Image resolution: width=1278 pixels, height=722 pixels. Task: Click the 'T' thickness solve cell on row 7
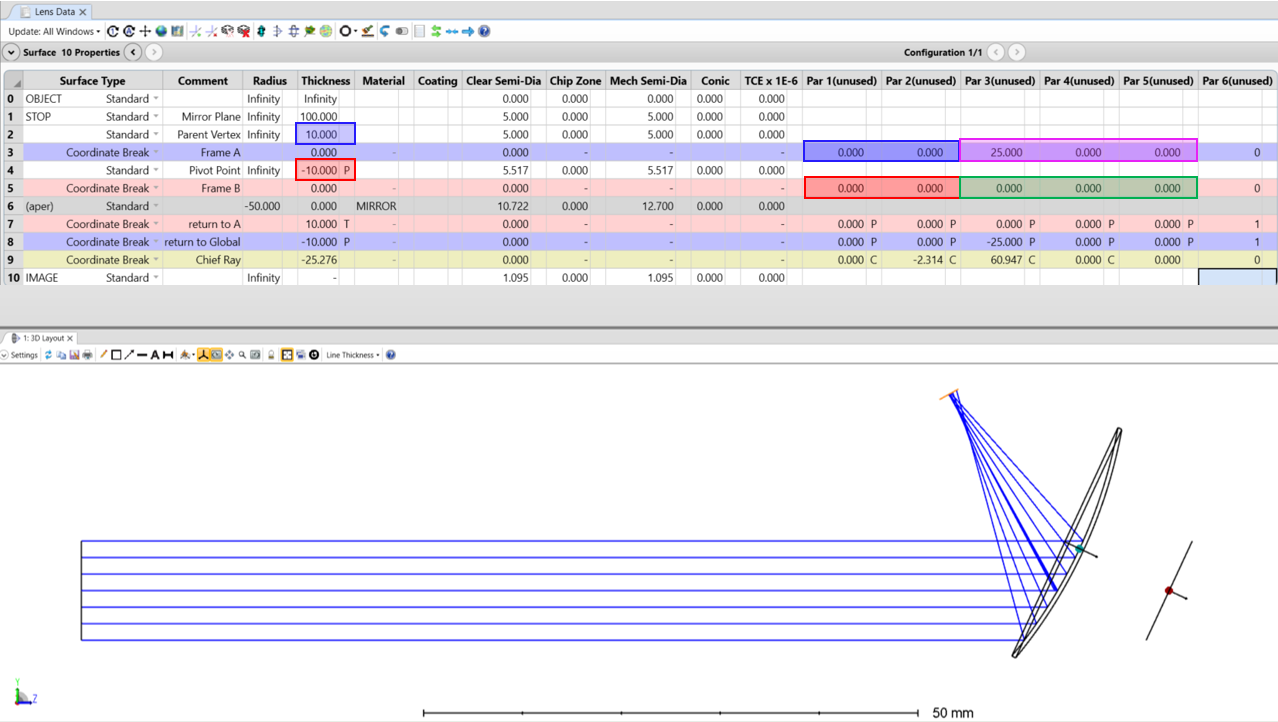tap(347, 224)
